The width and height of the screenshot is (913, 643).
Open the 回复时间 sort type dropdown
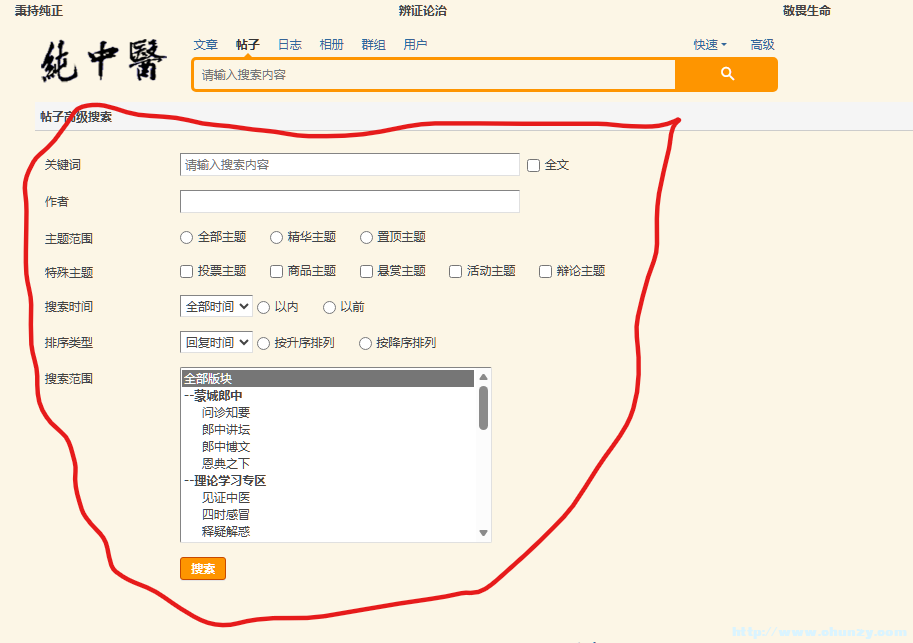(x=215, y=343)
